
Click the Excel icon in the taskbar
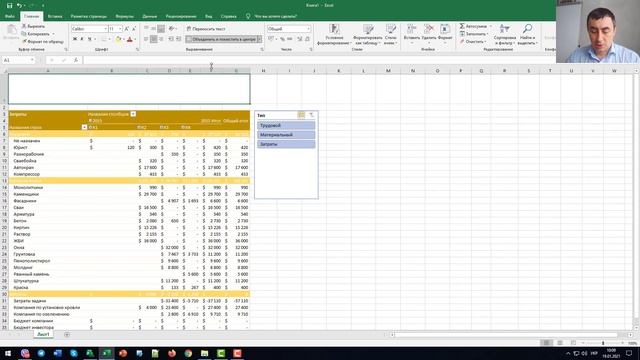pyautogui.click(x=107, y=353)
